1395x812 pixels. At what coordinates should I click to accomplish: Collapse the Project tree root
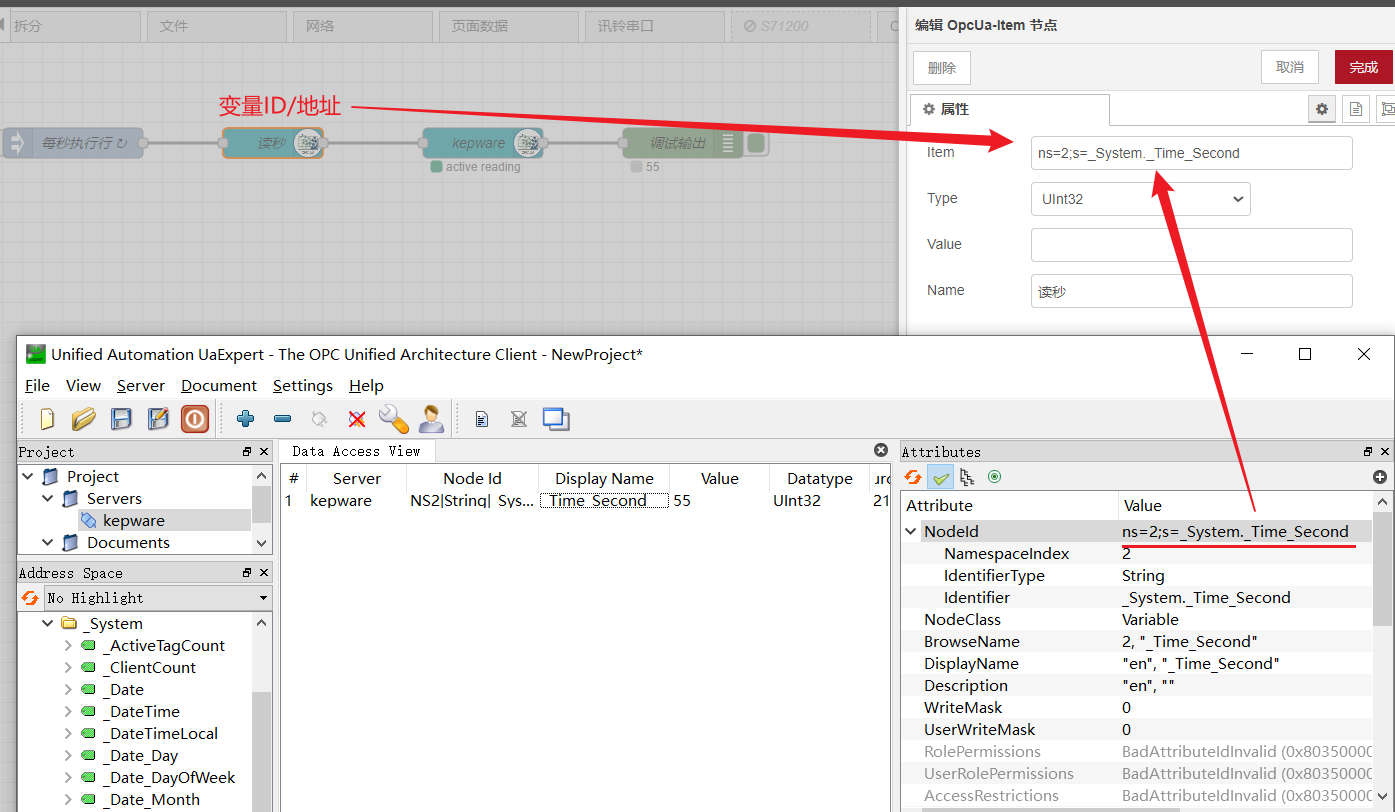27,477
